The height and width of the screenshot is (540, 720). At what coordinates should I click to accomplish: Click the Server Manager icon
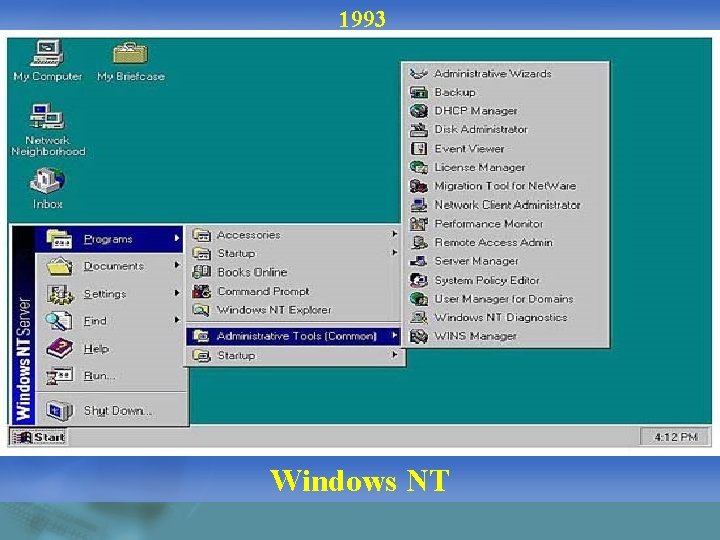418,261
